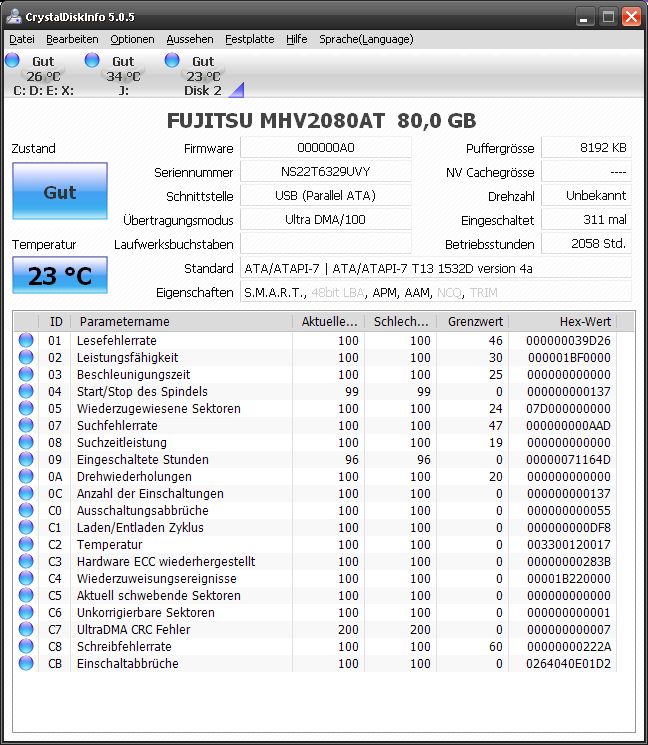Select the Disk 2 status orb
Image resolution: width=648 pixels, height=745 pixels.
pos(172,60)
